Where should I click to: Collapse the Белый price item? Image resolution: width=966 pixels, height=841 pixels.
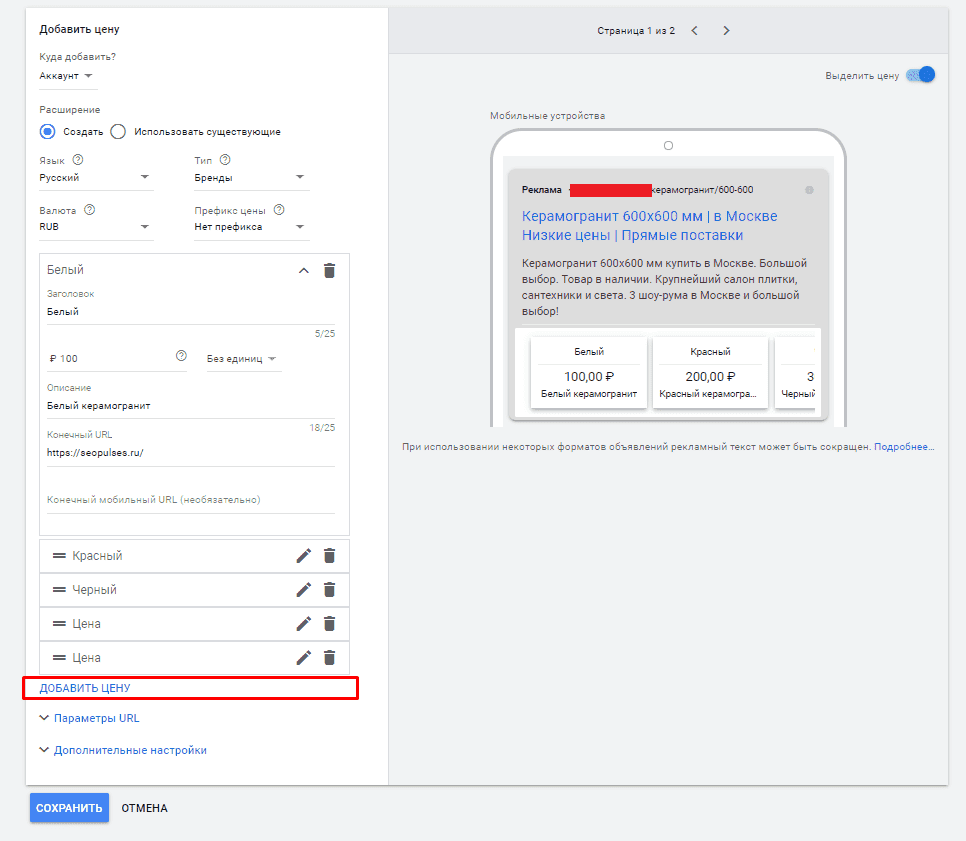coord(304,270)
